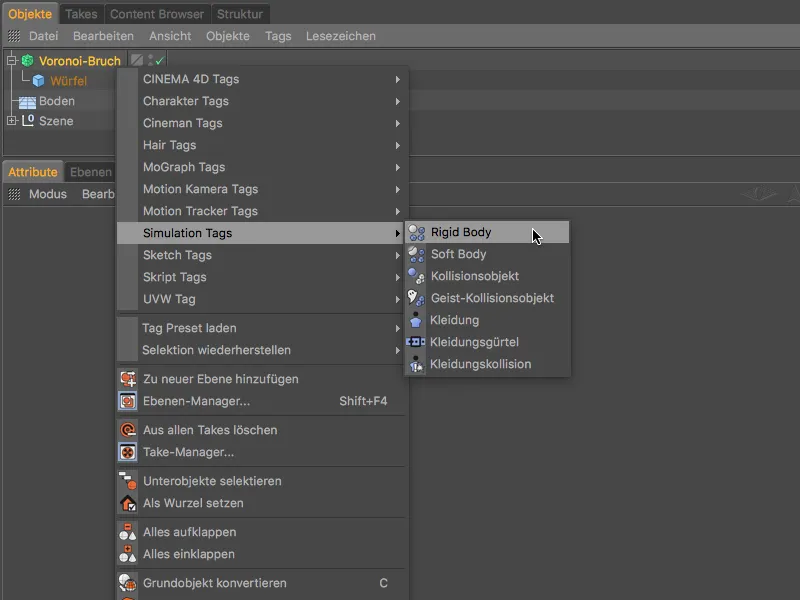Open the Modus menu
The width and height of the screenshot is (800, 600).
pyautogui.click(x=47, y=194)
